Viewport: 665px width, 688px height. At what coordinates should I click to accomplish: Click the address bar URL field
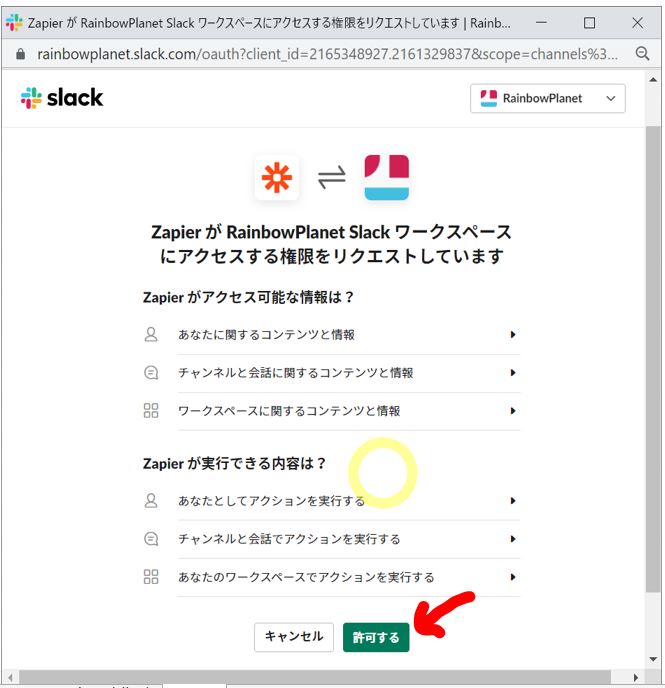coord(327,54)
